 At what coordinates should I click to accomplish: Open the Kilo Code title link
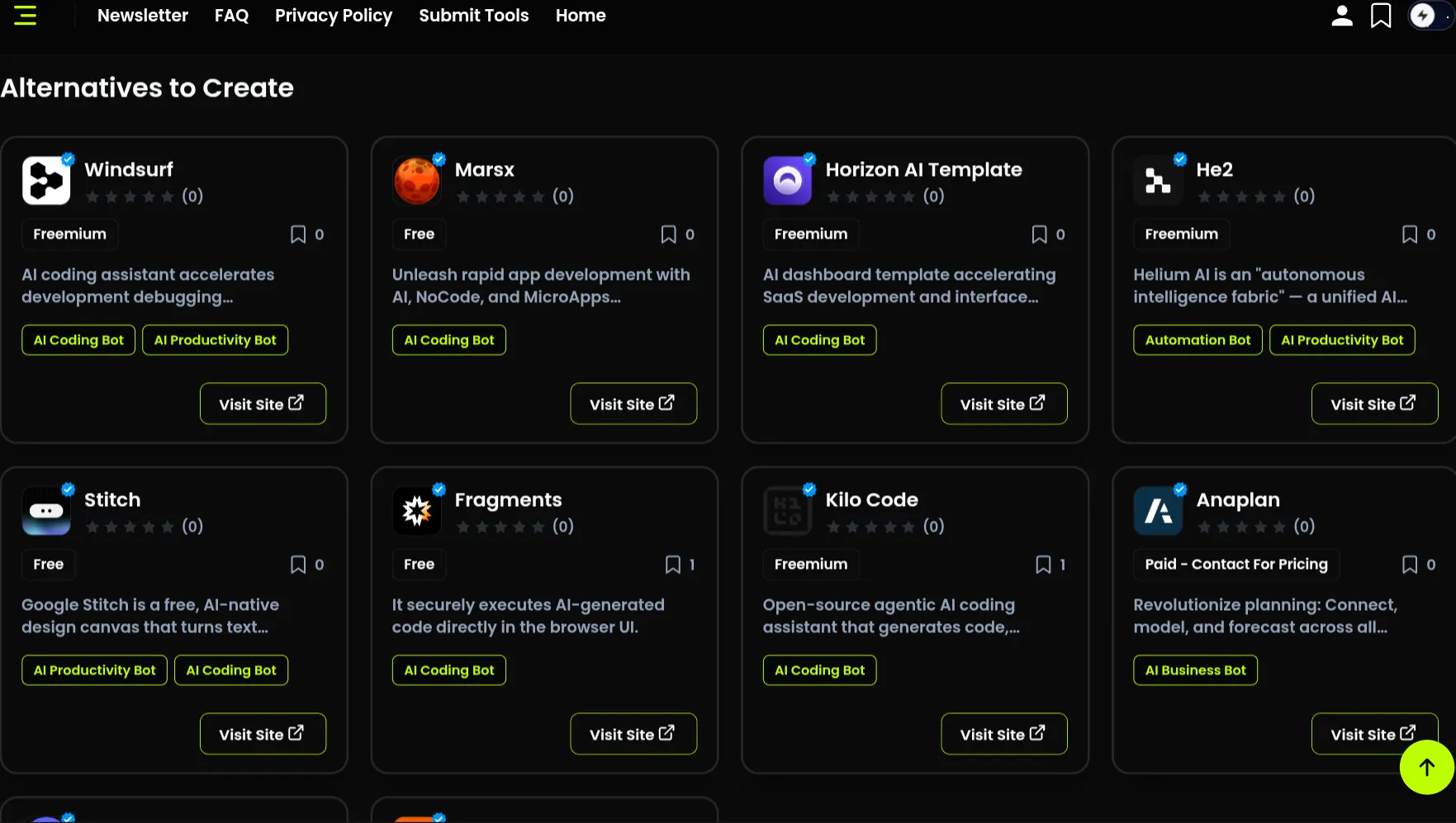tap(872, 499)
